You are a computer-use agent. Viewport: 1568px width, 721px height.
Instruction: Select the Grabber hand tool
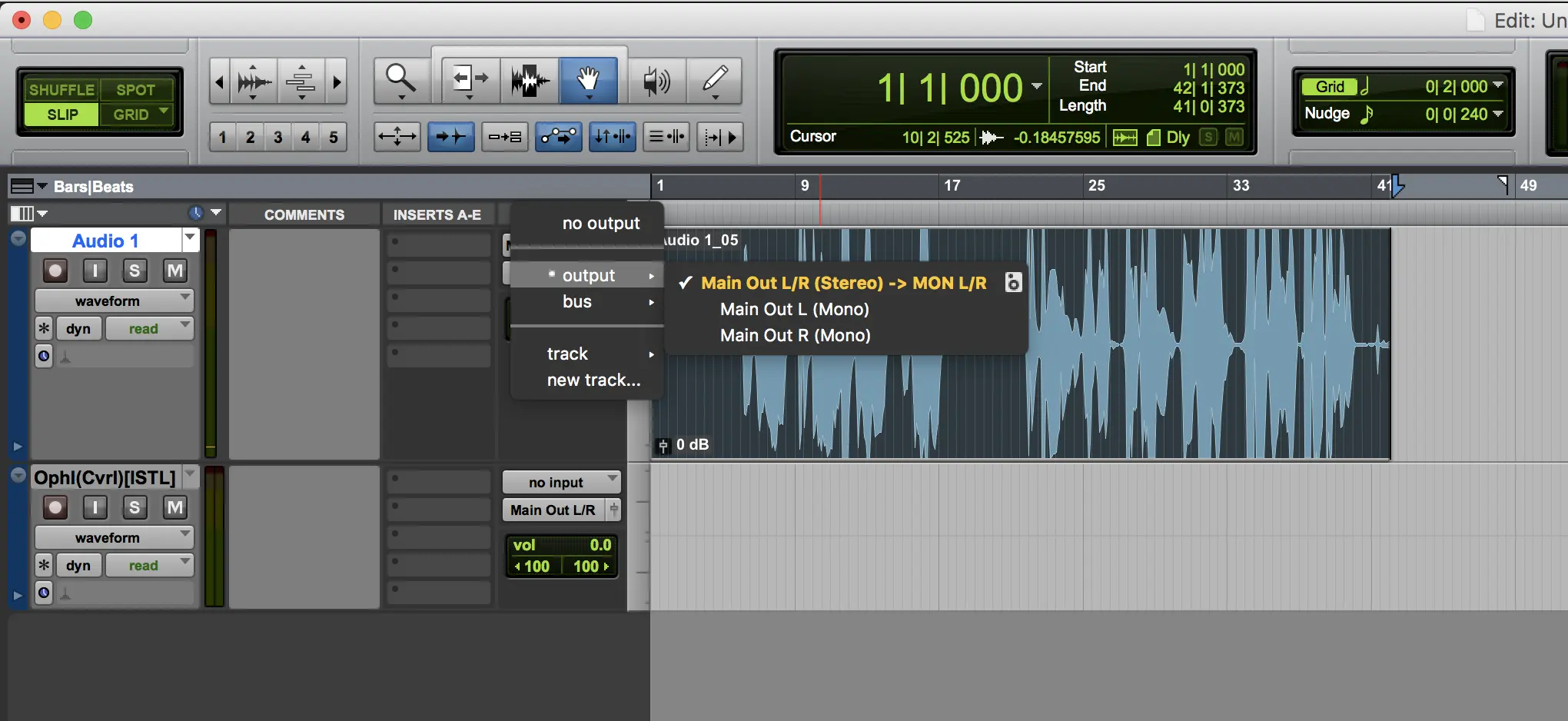pyautogui.click(x=588, y=80)
